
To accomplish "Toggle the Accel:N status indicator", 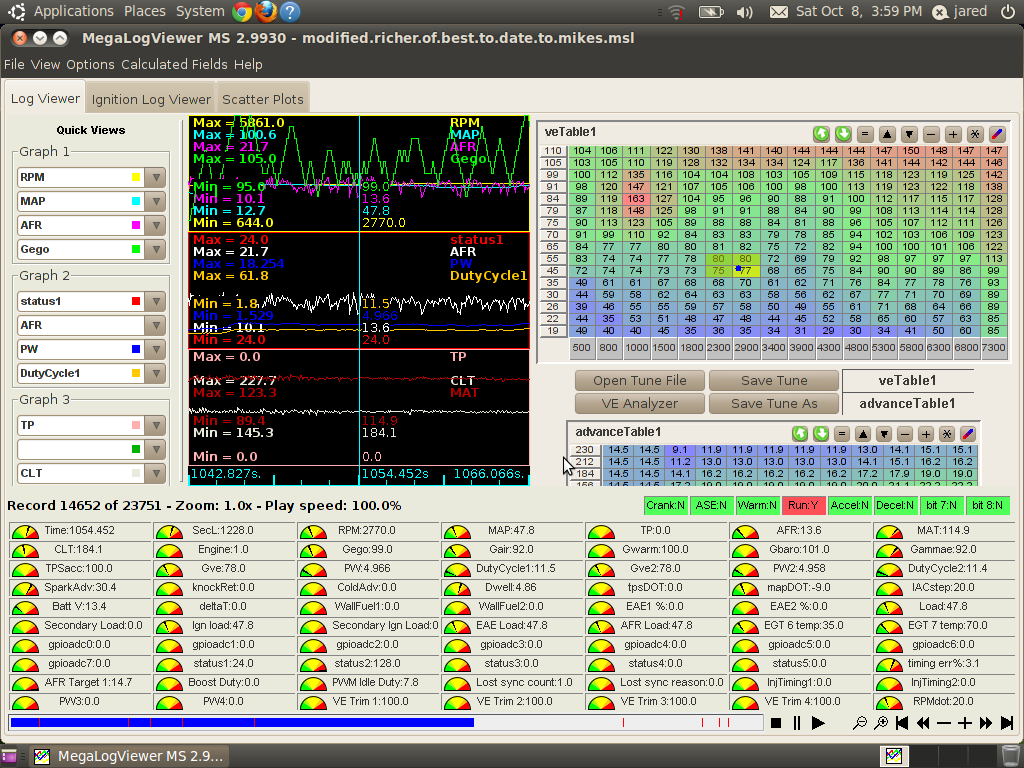I will 849,505.
